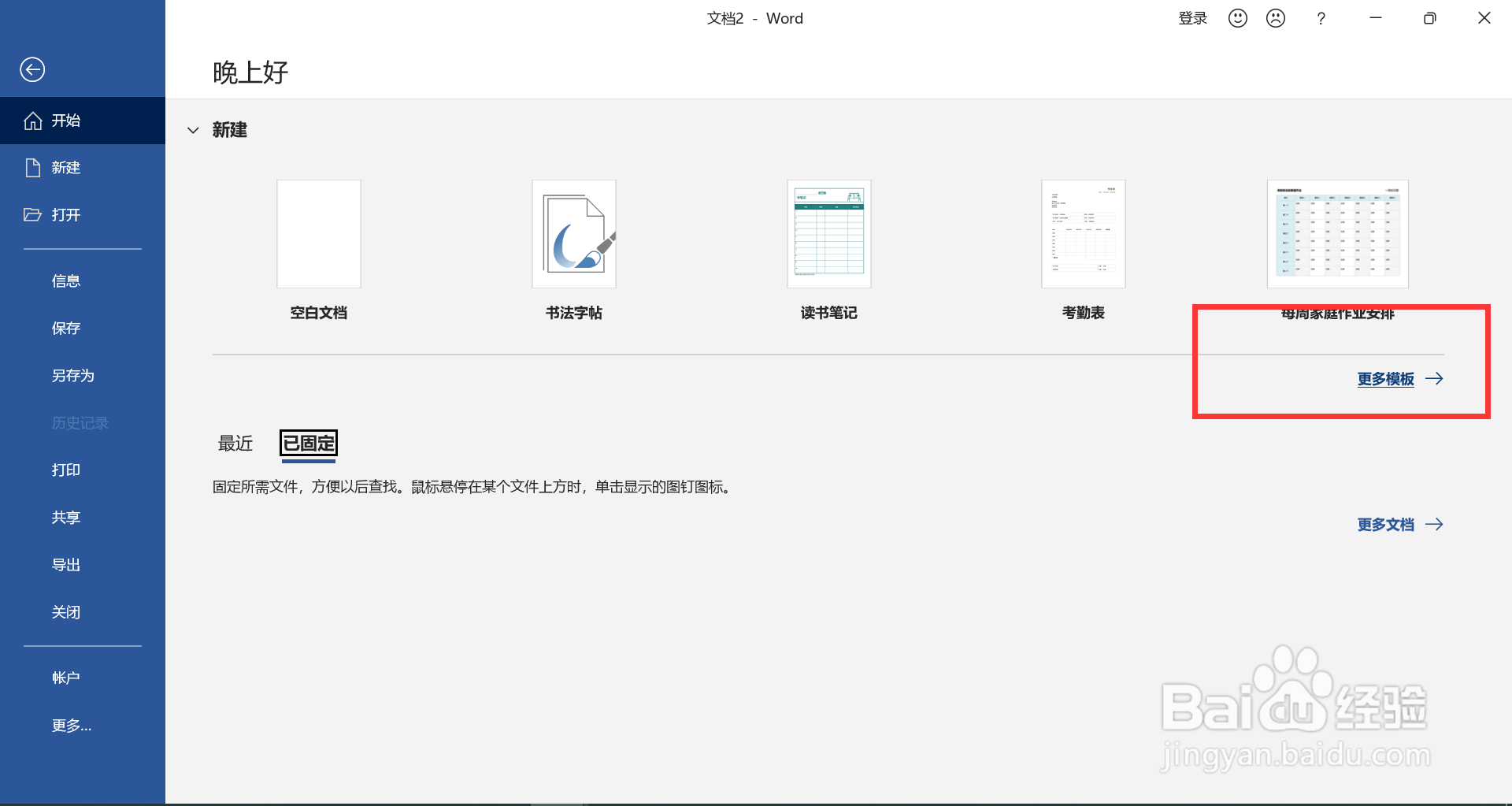
Task: Switch to the 最近 tab
Action: coord(235,444)
